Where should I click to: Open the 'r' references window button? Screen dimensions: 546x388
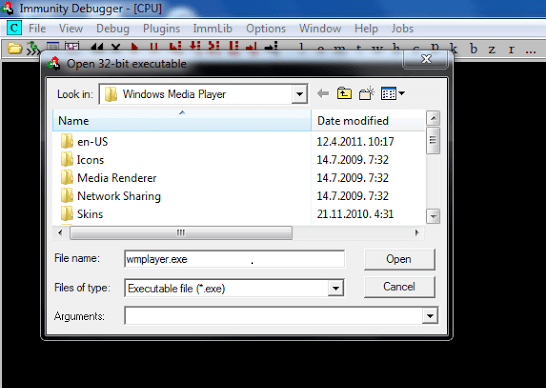coord(511,49)
